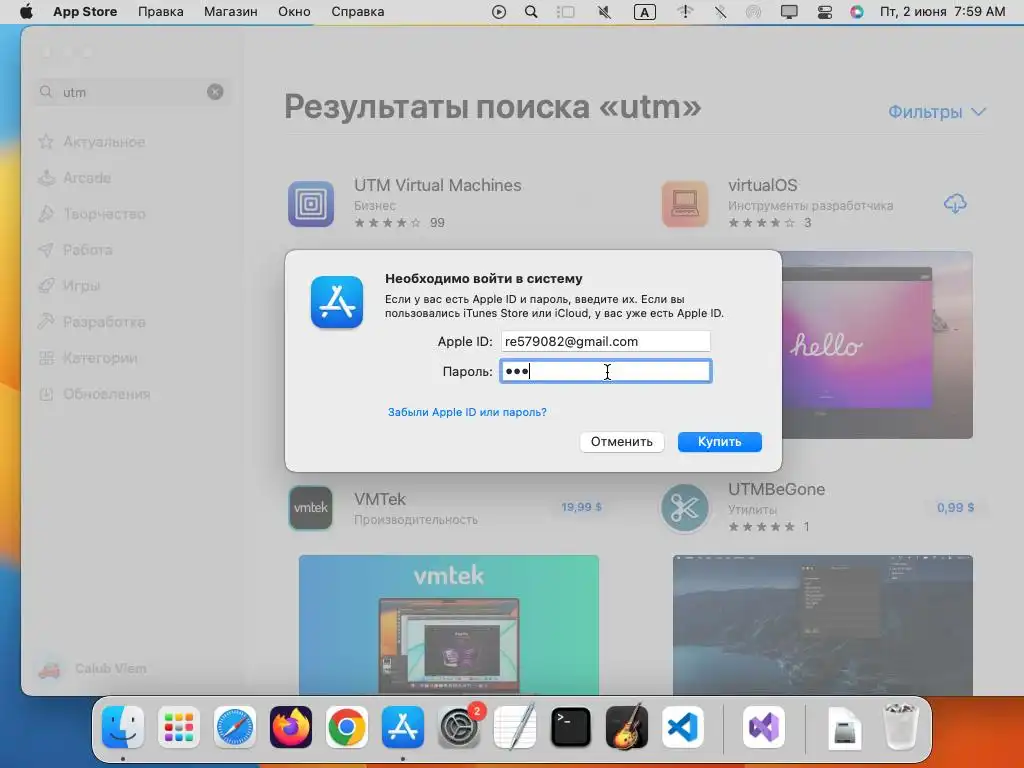The width and height of the screenshot is (1024, 768).
Task: Open the Calub Viem account profile
Action: tap(93, 669)
